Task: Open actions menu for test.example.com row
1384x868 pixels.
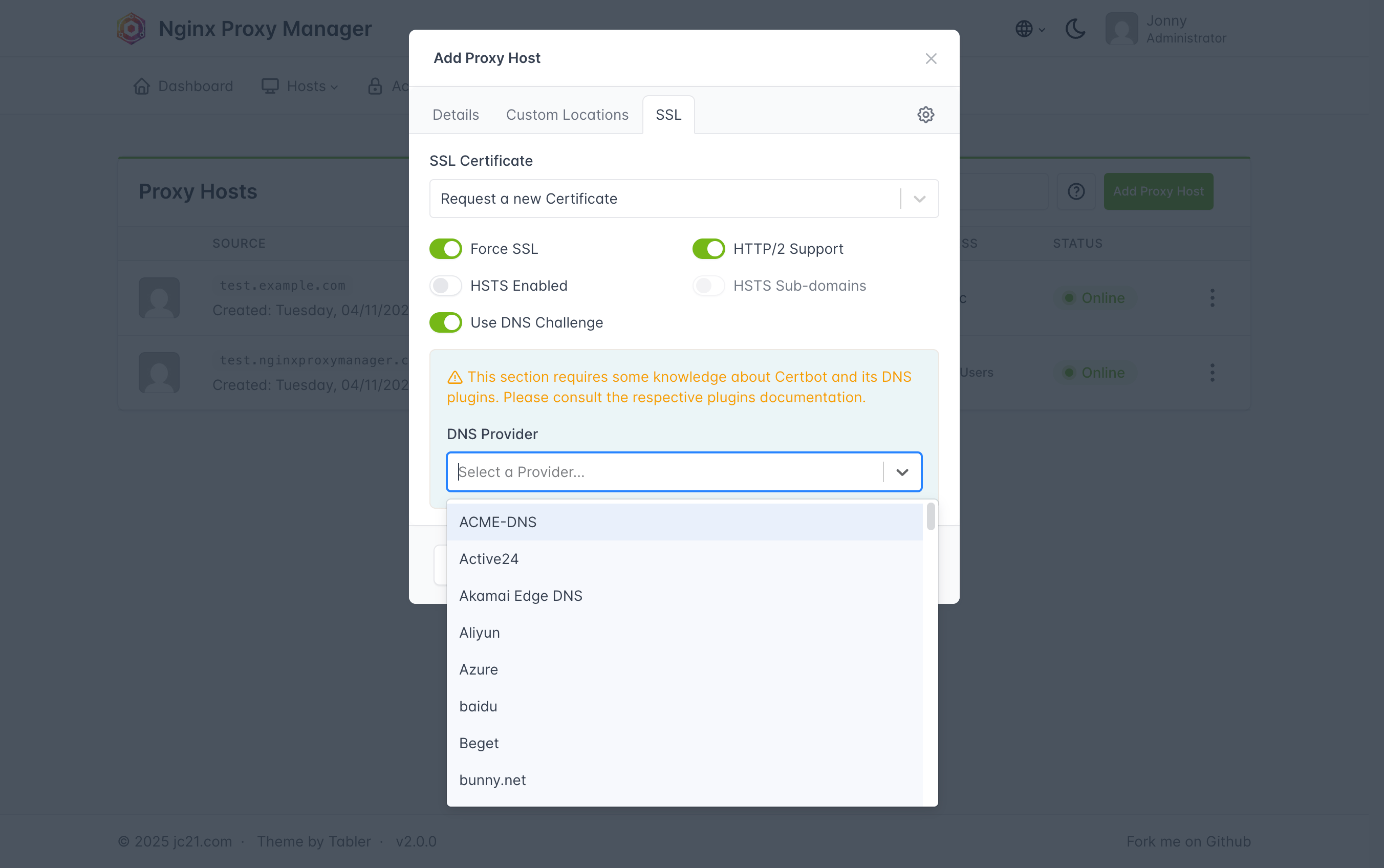Action: (x=1212, y=298)
